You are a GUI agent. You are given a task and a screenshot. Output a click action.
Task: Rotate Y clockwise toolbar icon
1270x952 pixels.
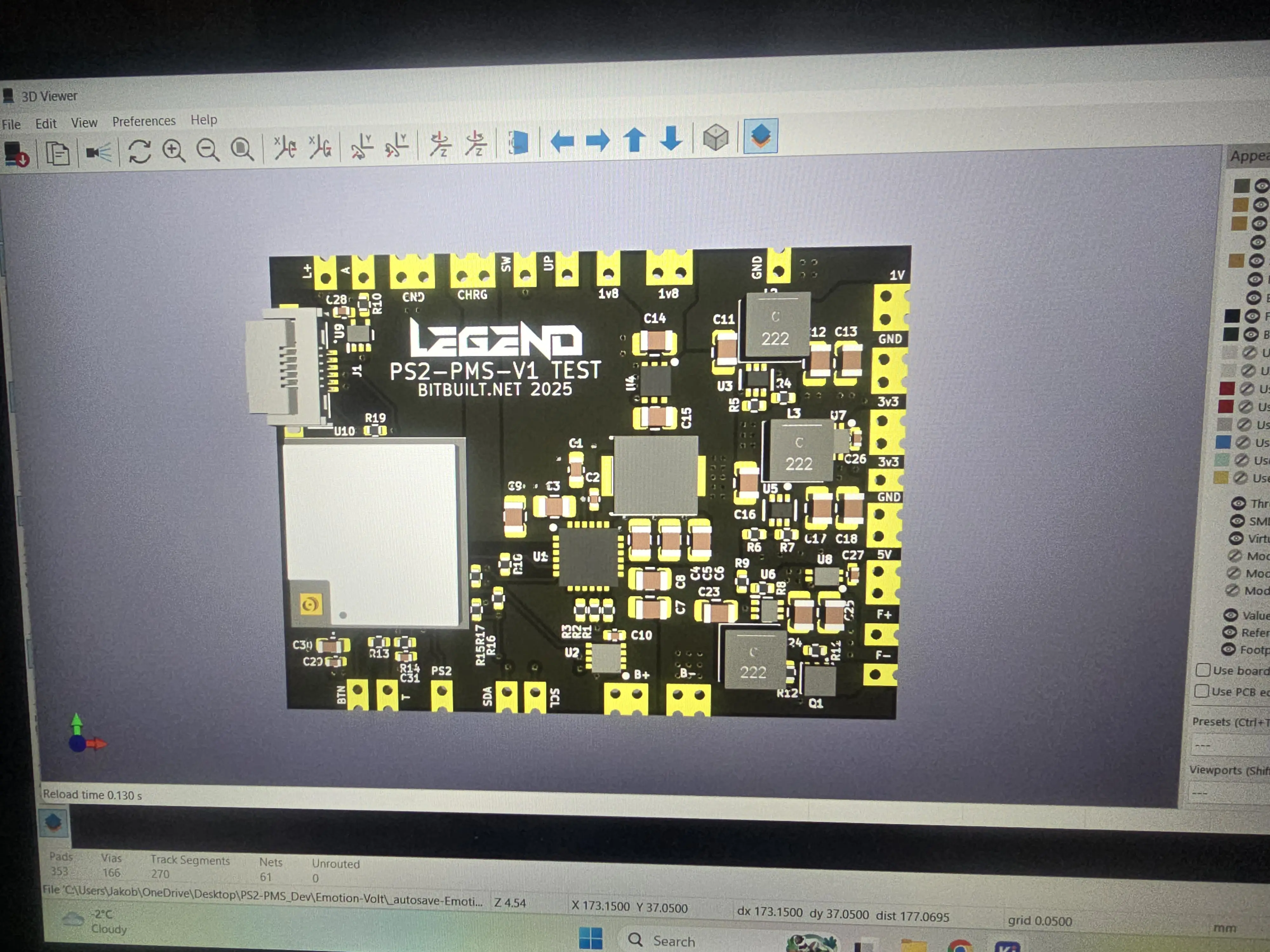coord(362,146)
